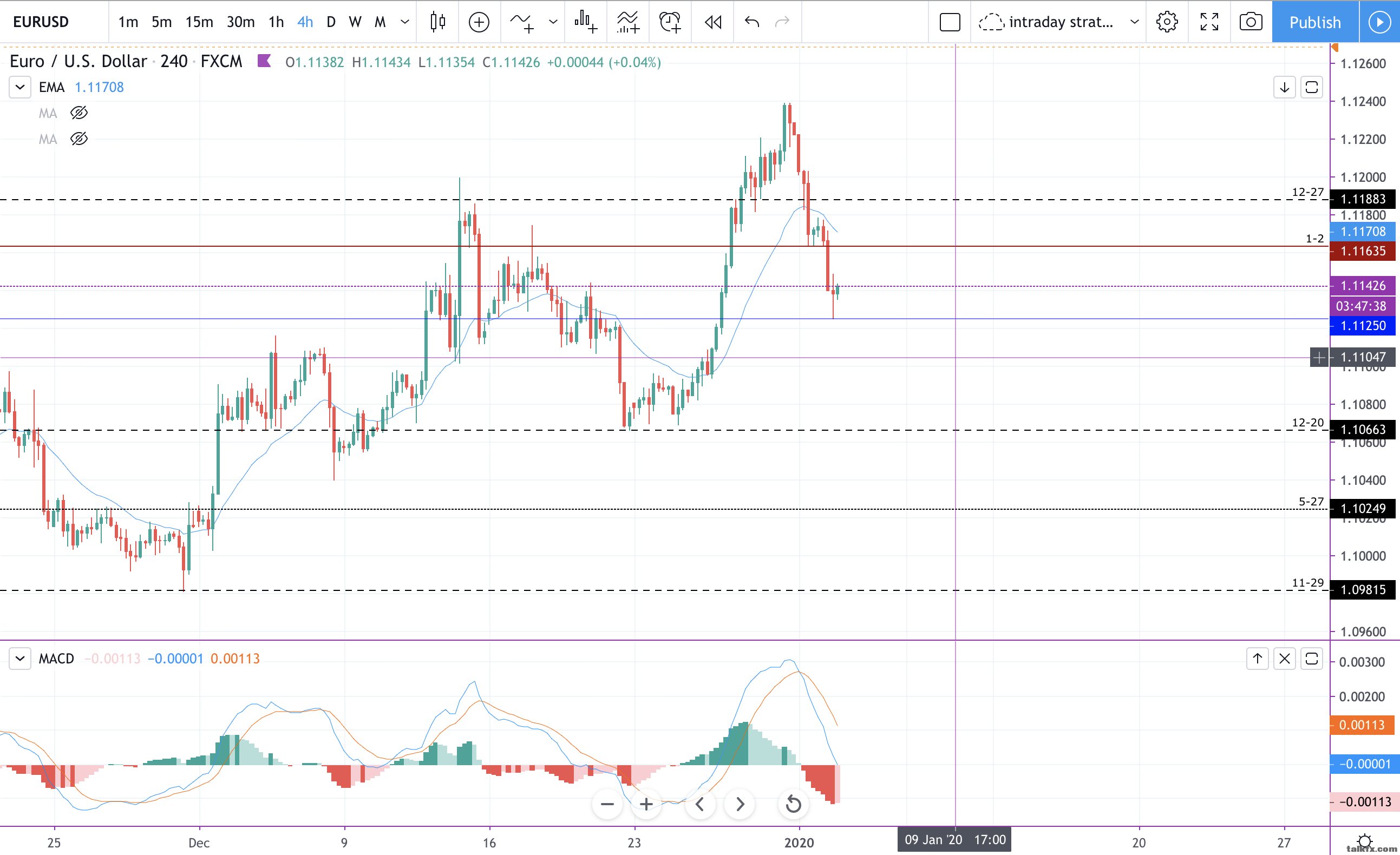1400x855 pixels.
Task: Select the 1.11883 price label on the axis
Action: click(1363, 199)
